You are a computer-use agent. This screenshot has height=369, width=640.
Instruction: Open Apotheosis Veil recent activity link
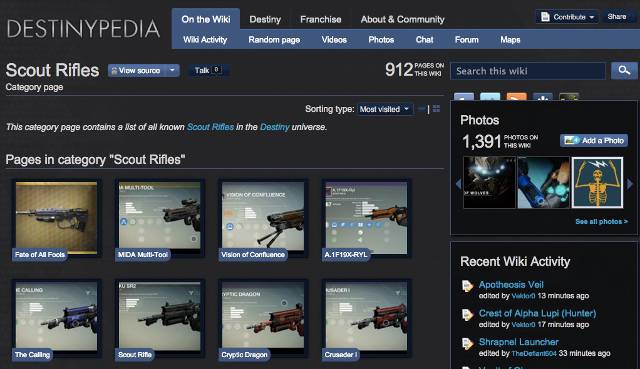coord(511,285)
